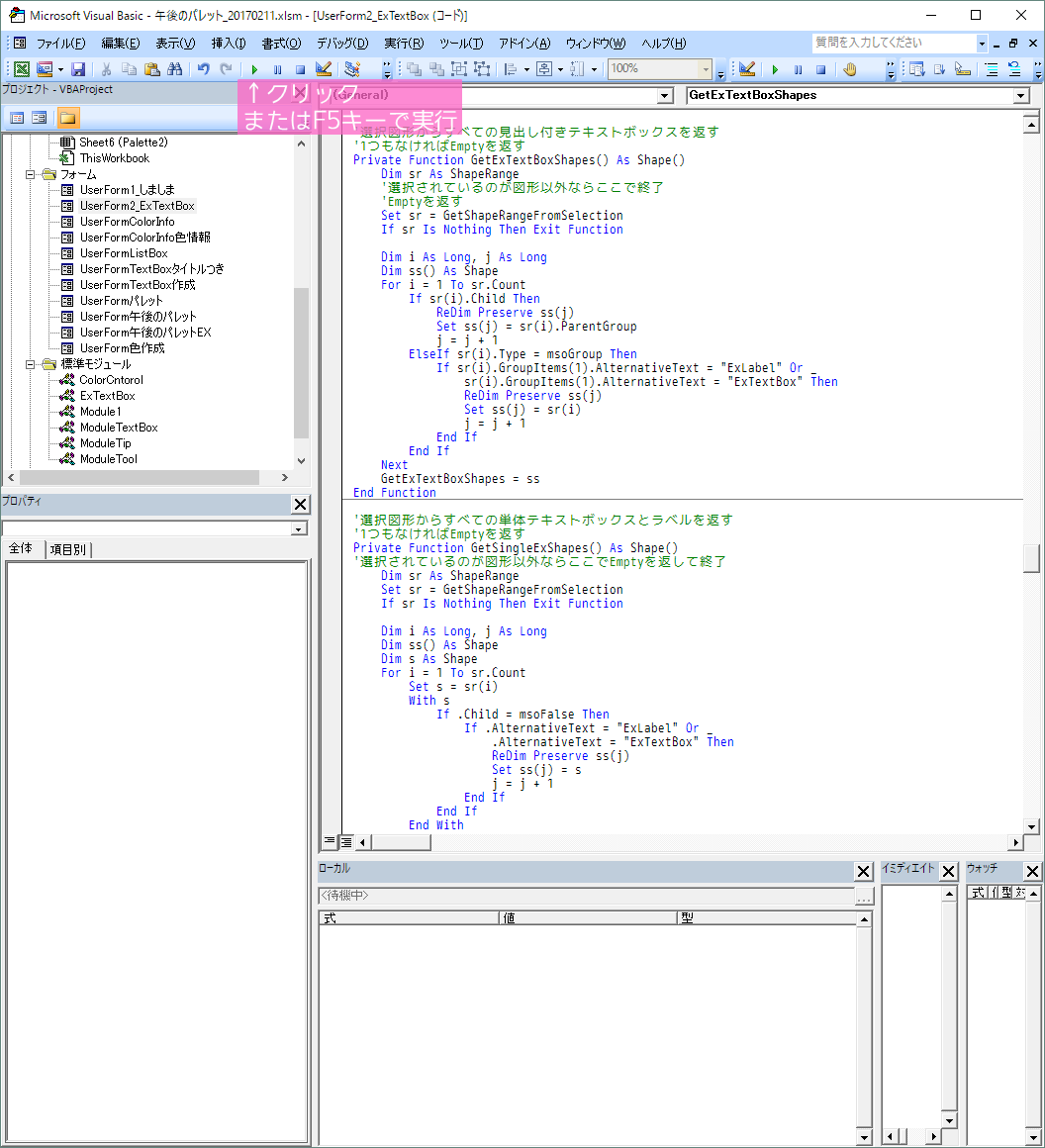The width and height of the screenshot is (1045, 1148).
Task: Click the Center Horizontally icon
Action: pyautogui.click(x=544, y=69)
